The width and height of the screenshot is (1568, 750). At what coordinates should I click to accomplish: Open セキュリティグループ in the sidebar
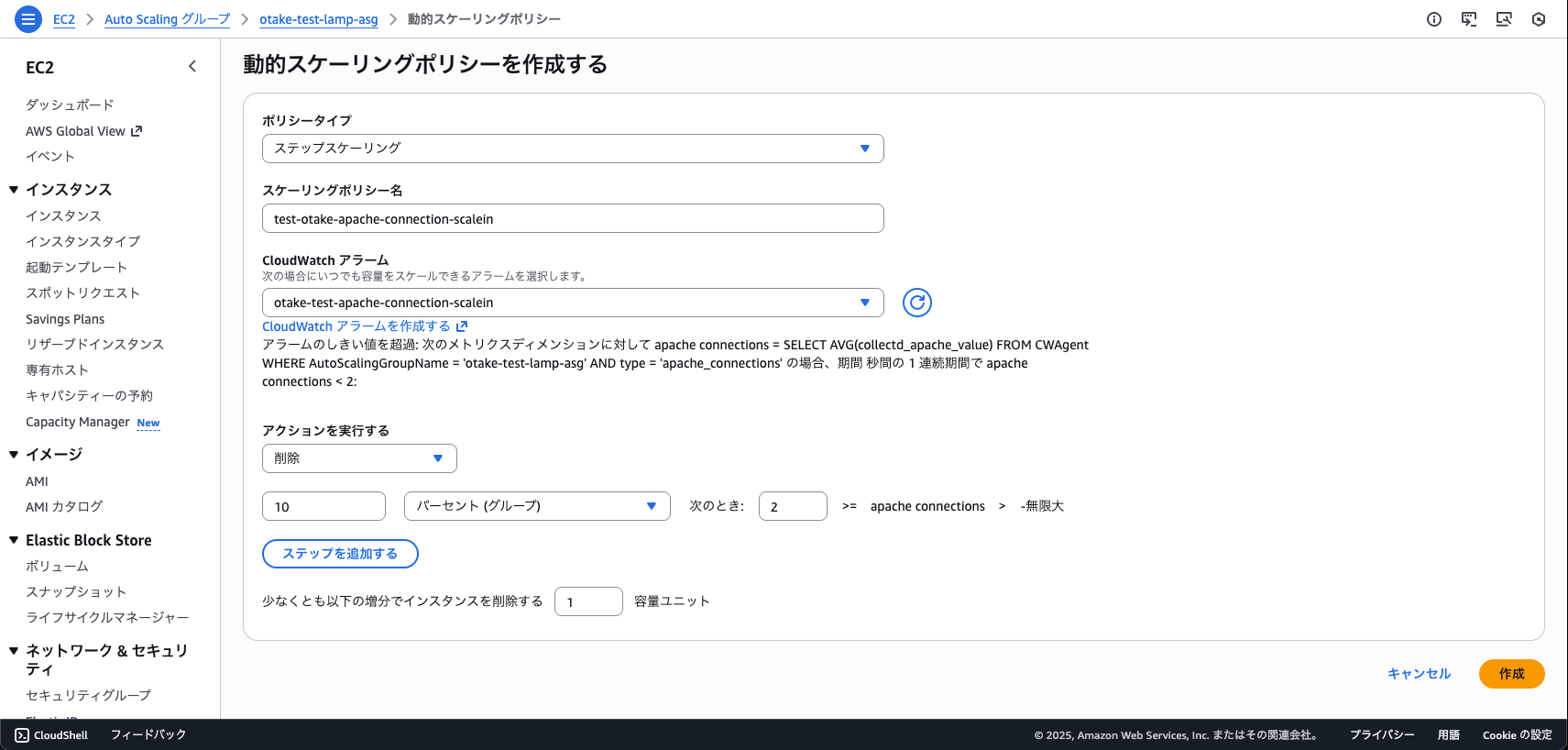coord(88,695)
